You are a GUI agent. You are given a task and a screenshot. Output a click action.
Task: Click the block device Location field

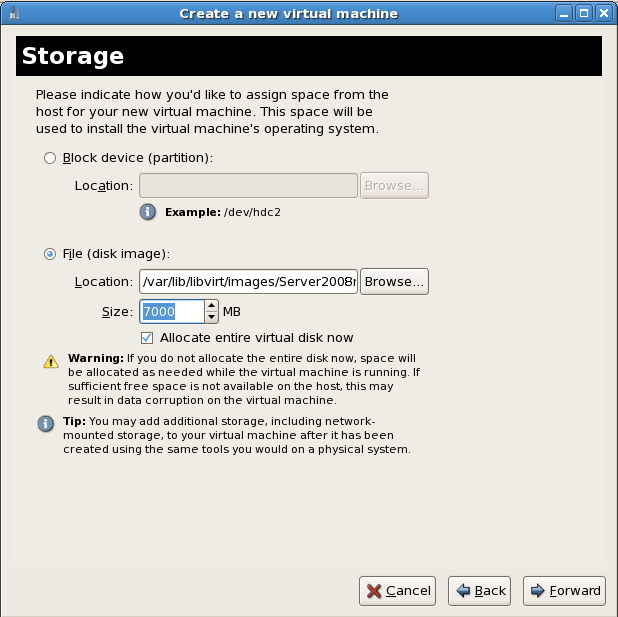point(248,185)
